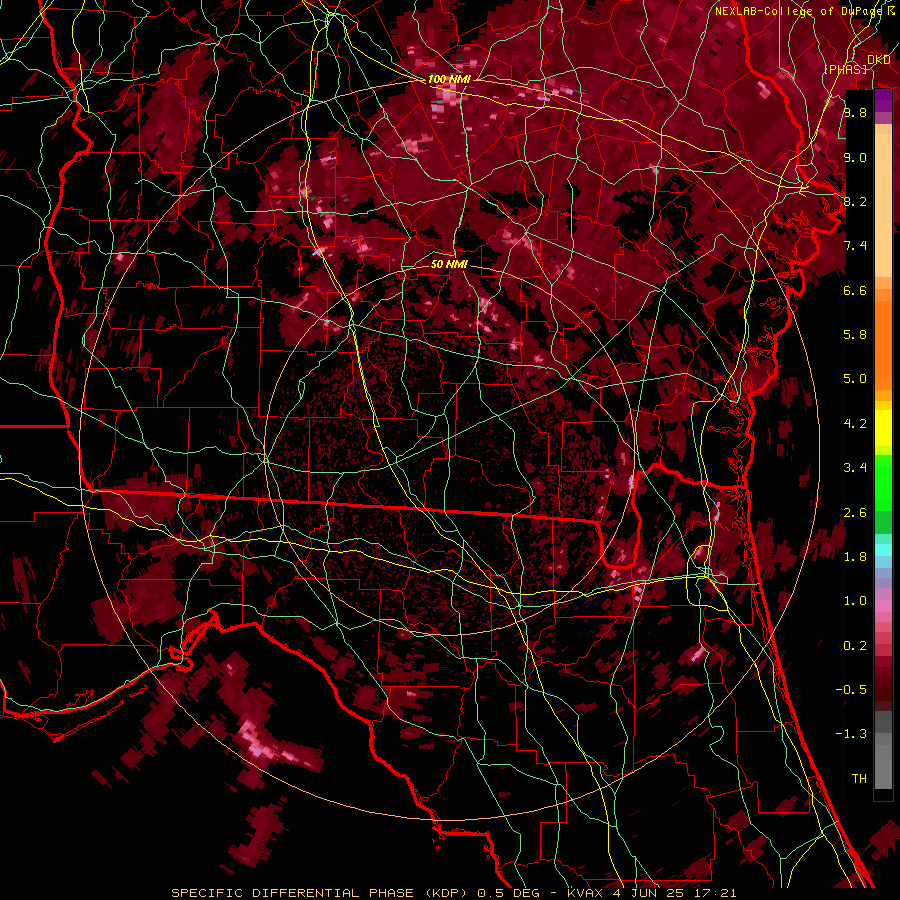Screen dimensions: 900x900
Task: Click the SPECIFIC DIFFERENTIAL PHASE caption words
Action: tap(292, 893)
